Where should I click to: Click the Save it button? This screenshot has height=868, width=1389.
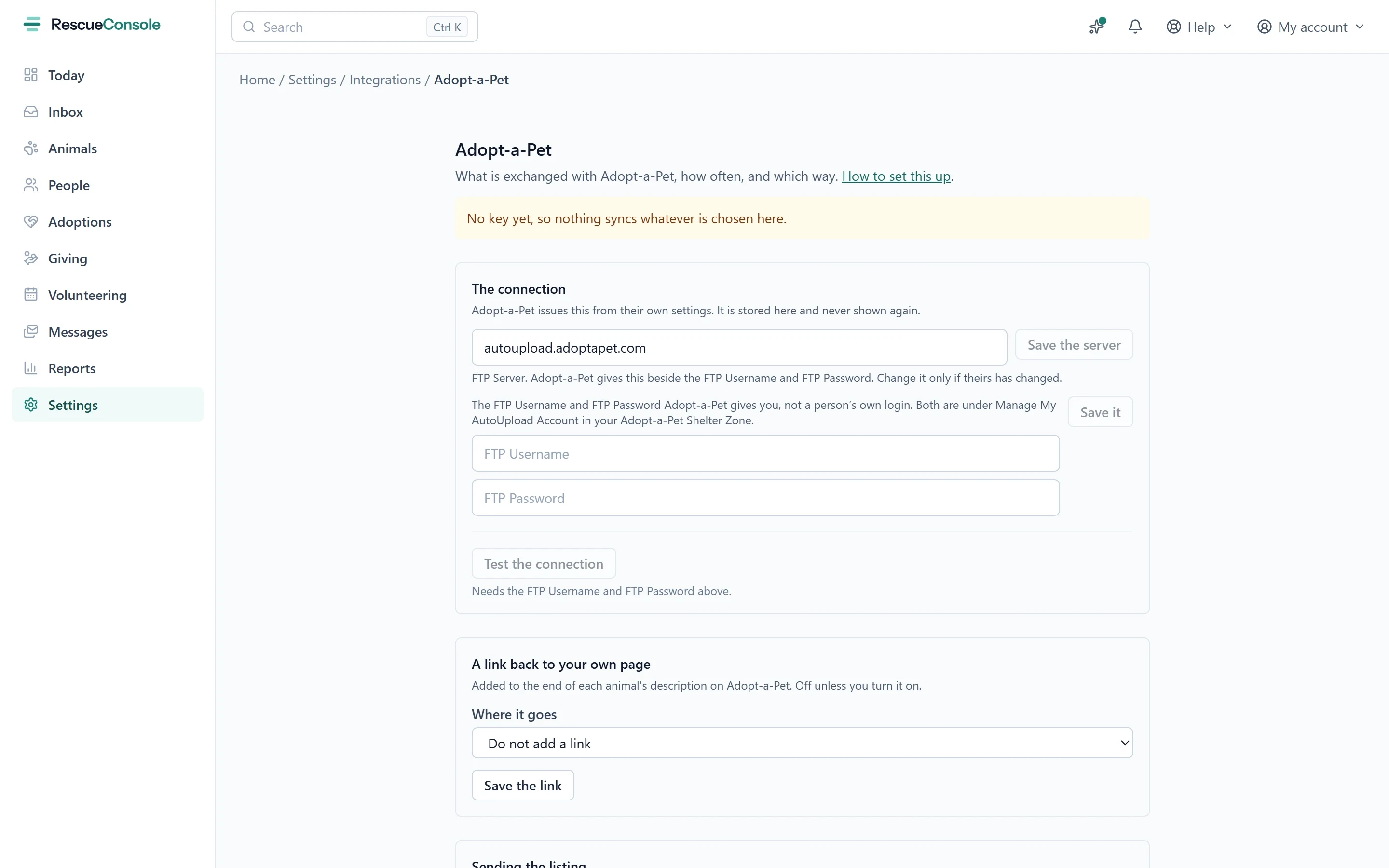(1100, 412)
